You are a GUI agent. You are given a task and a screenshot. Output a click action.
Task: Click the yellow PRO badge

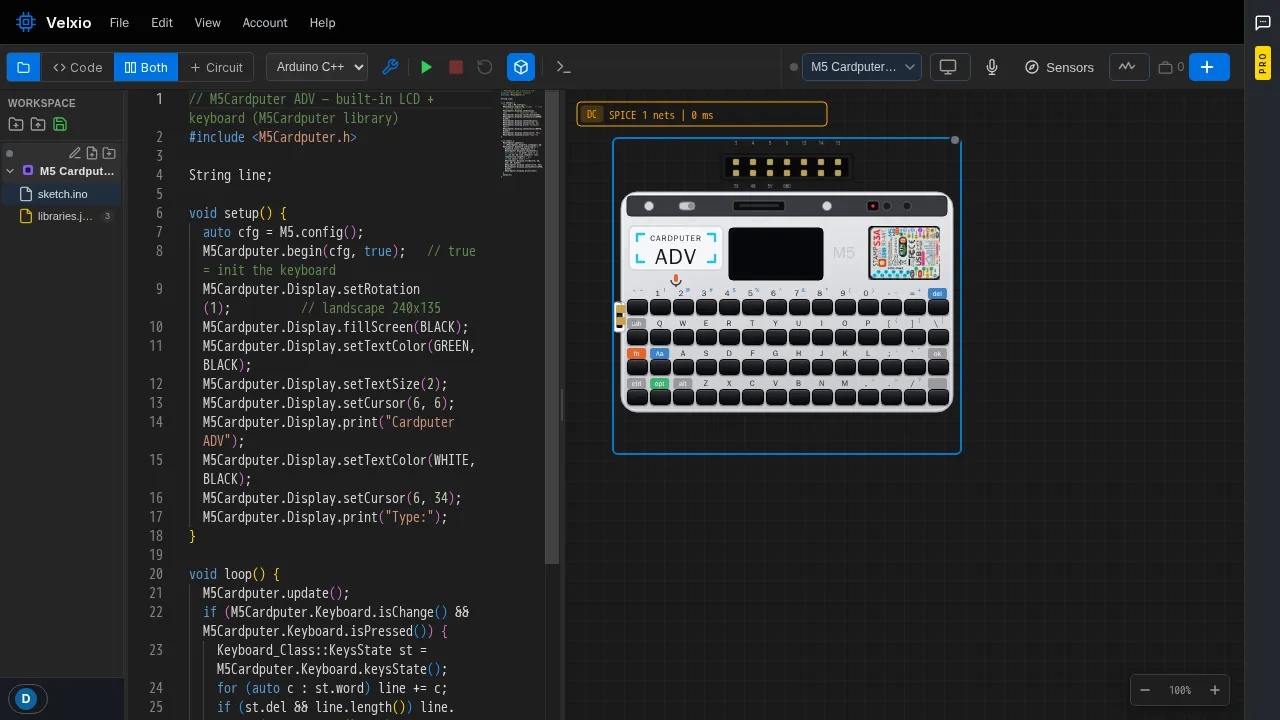(x=1263, y=63)
